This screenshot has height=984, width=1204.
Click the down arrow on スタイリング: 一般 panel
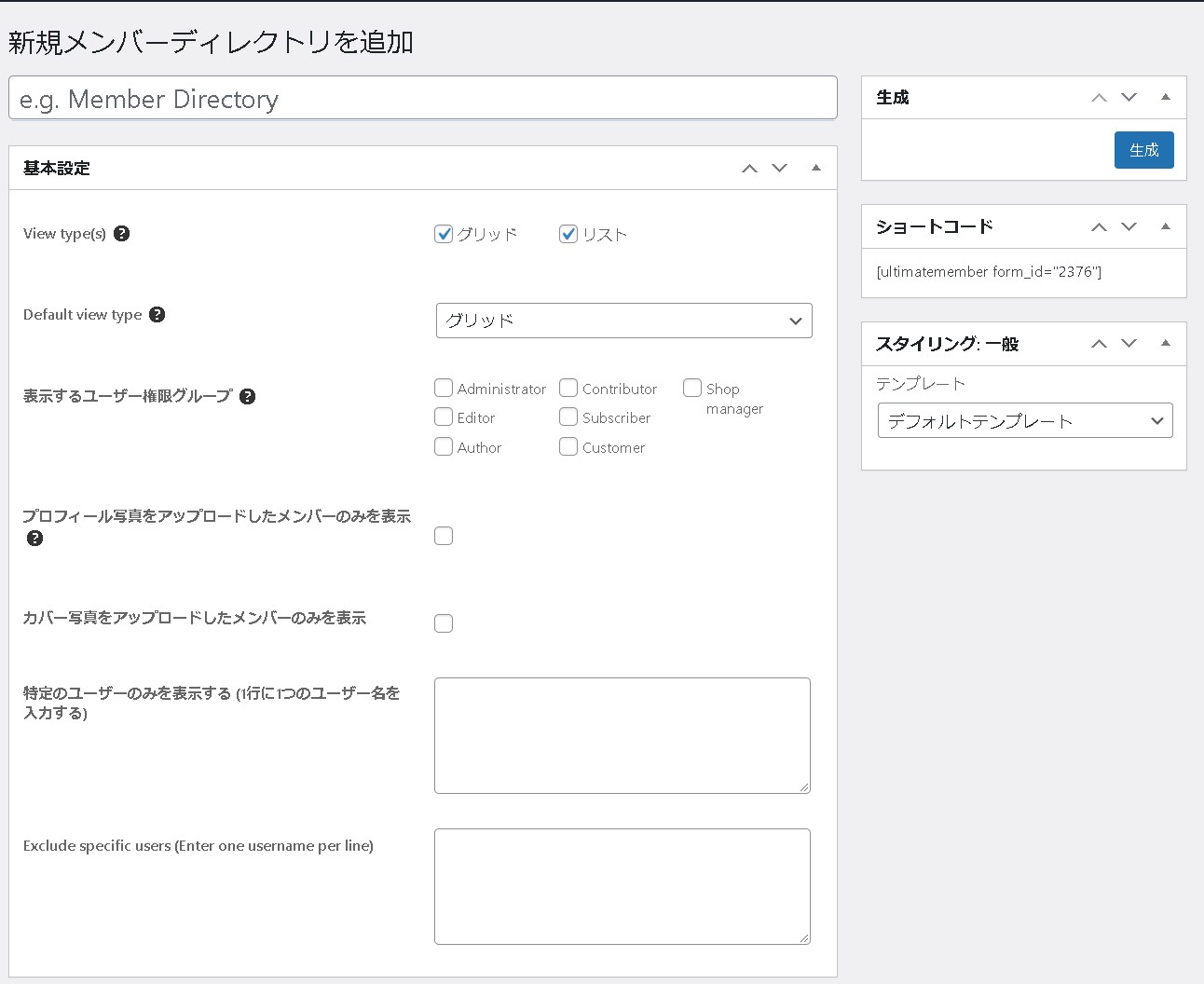point(1129,343)
